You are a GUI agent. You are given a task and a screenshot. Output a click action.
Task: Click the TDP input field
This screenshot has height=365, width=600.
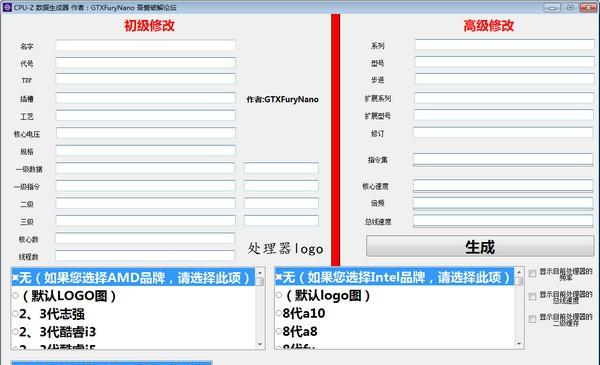click(145, 79)
